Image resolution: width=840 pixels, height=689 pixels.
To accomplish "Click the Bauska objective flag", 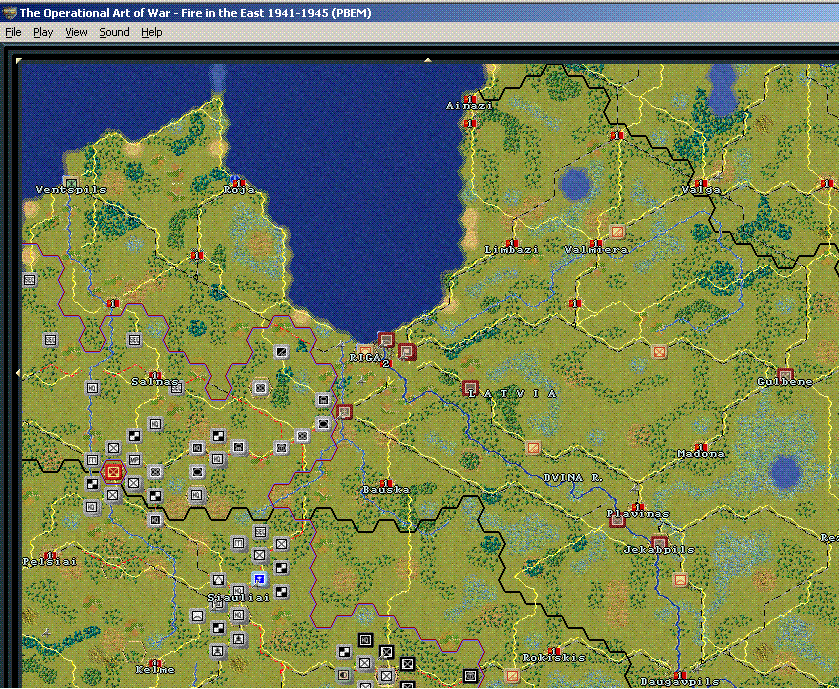I will tap(386, 483).
